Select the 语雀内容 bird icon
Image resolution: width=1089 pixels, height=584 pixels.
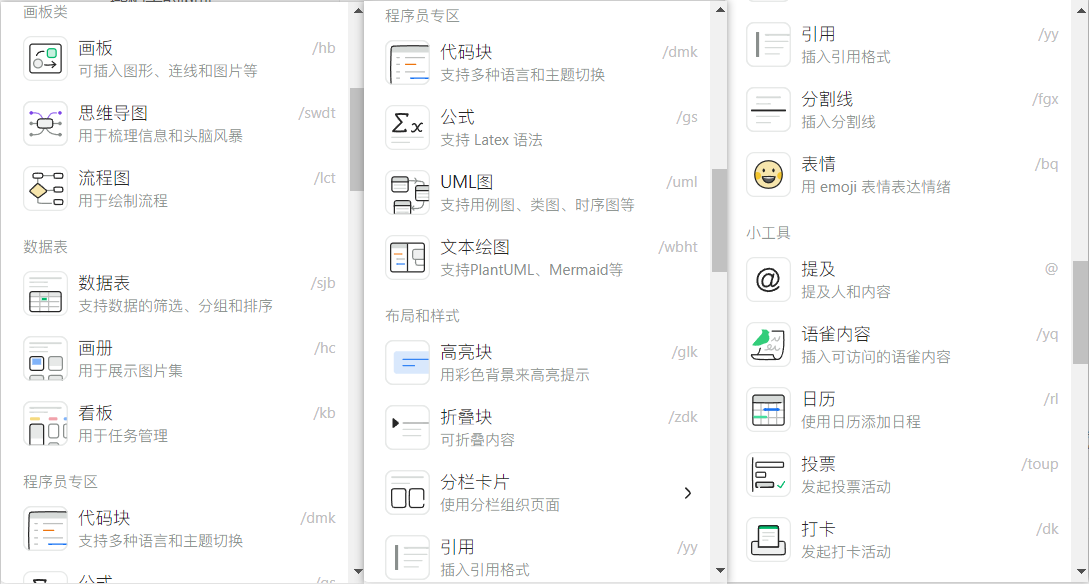[x=768, y=345]
